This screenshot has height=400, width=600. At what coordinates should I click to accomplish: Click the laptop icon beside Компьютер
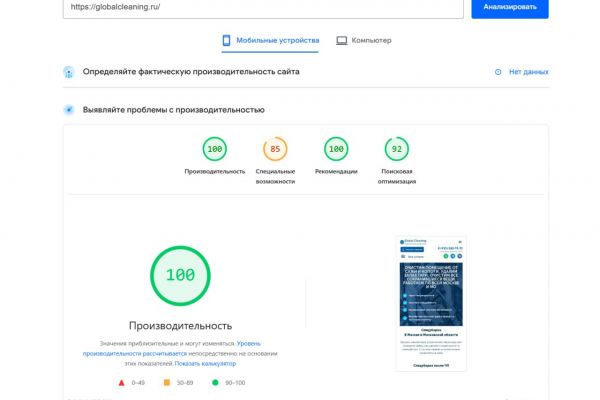point(342,41)
